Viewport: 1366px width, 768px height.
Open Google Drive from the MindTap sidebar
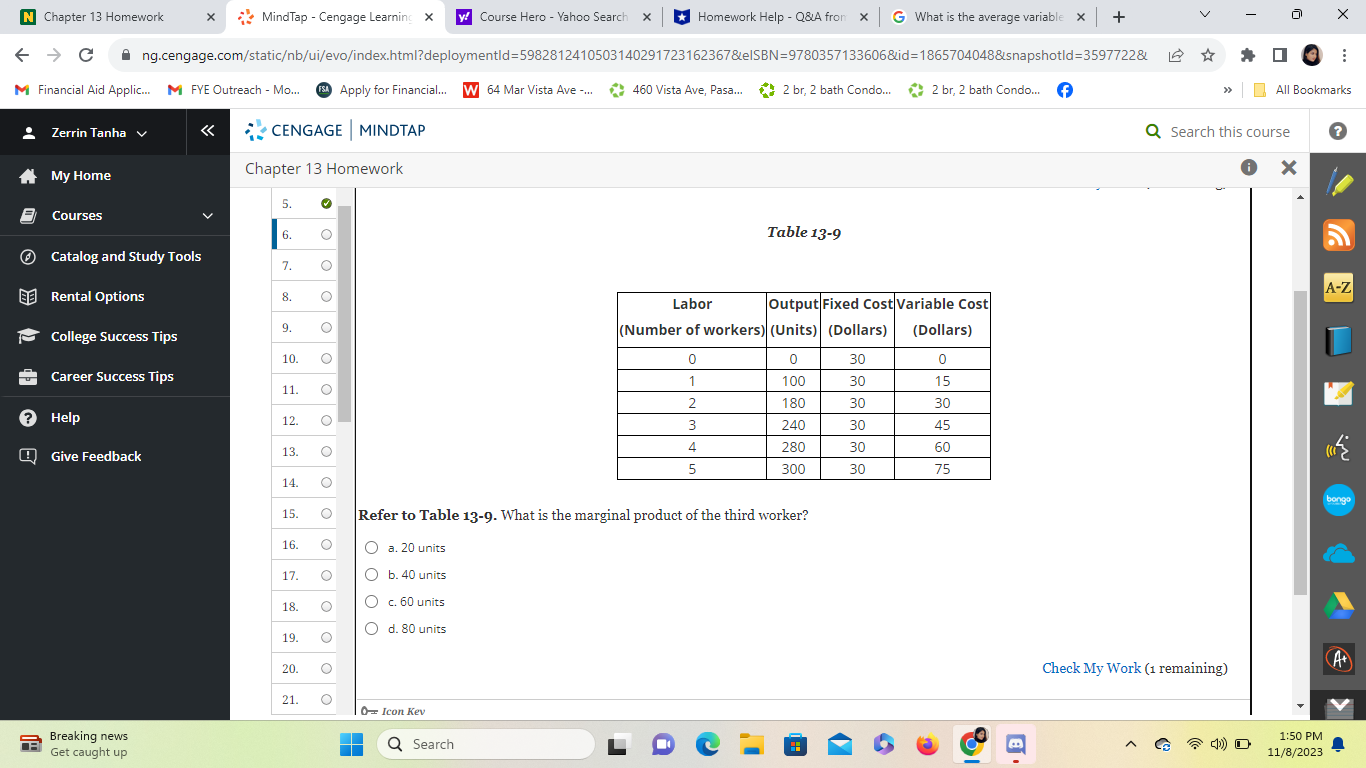(x=1338, y=605)
